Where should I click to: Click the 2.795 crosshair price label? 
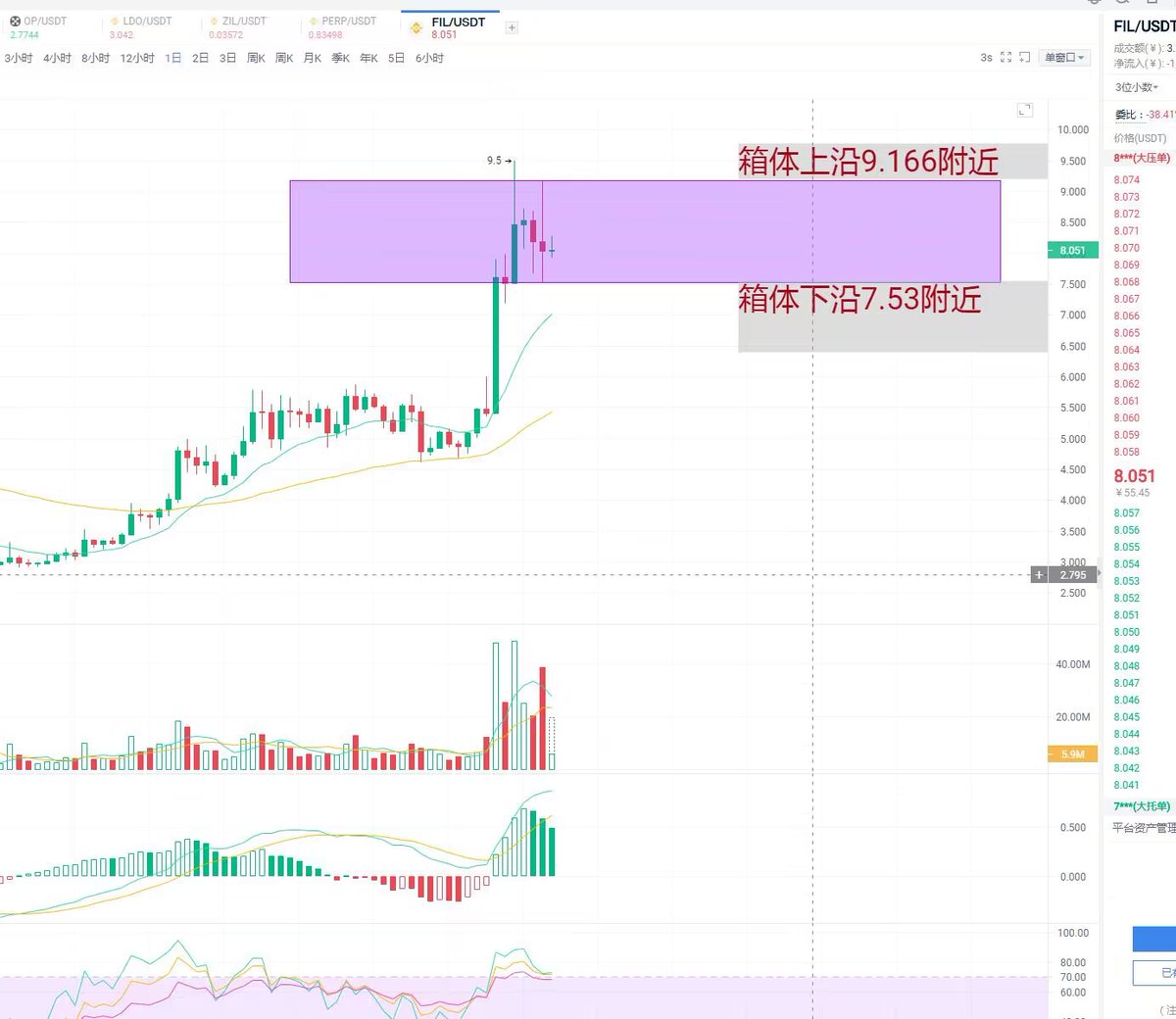pos(1073,575)
